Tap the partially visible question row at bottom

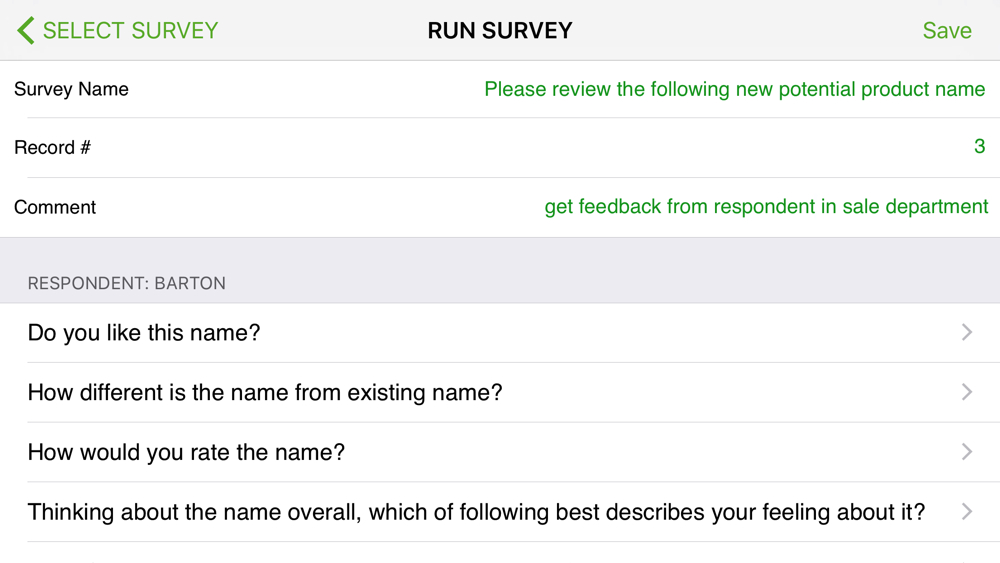click(x=500, y=553)
